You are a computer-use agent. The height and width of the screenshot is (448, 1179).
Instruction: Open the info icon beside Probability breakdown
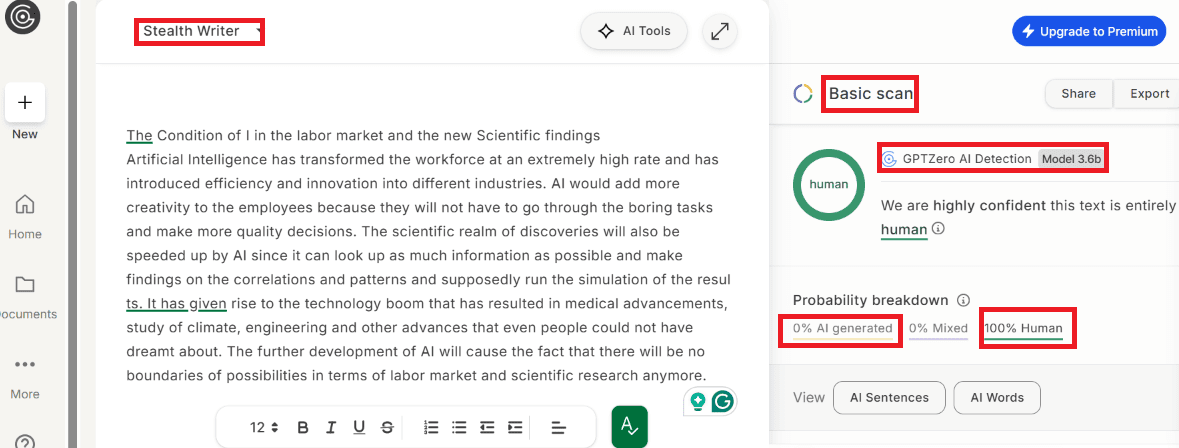tap(962, 301)
